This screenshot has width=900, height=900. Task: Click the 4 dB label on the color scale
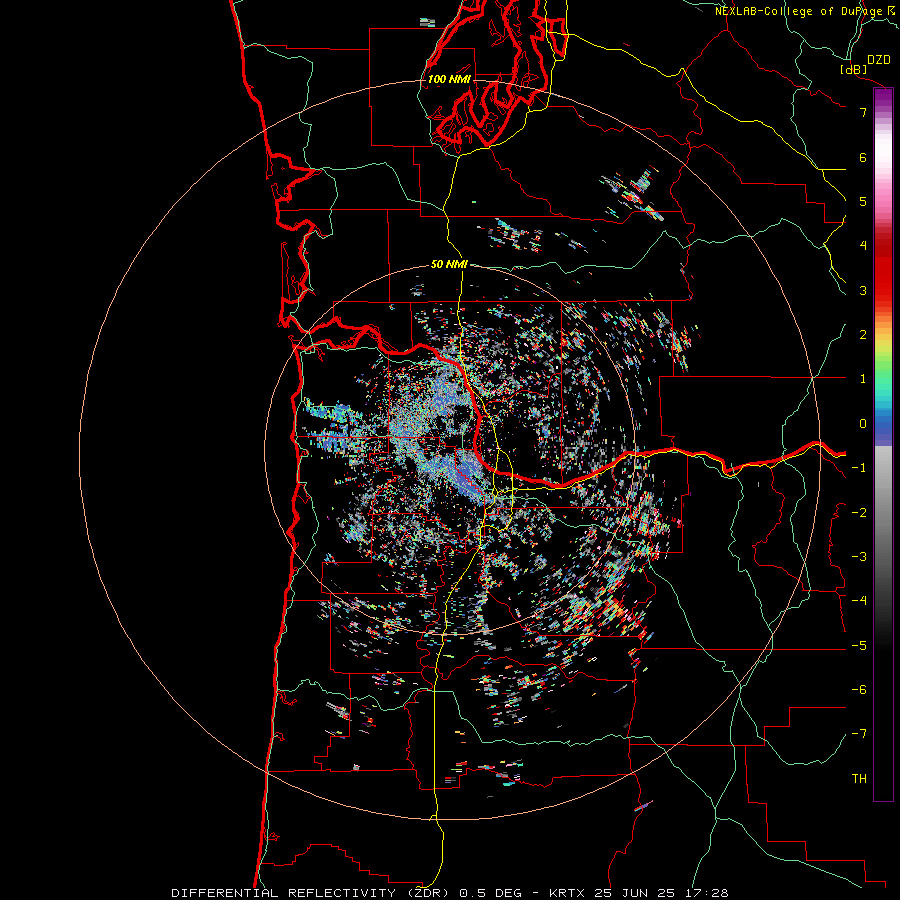[863, 246]
